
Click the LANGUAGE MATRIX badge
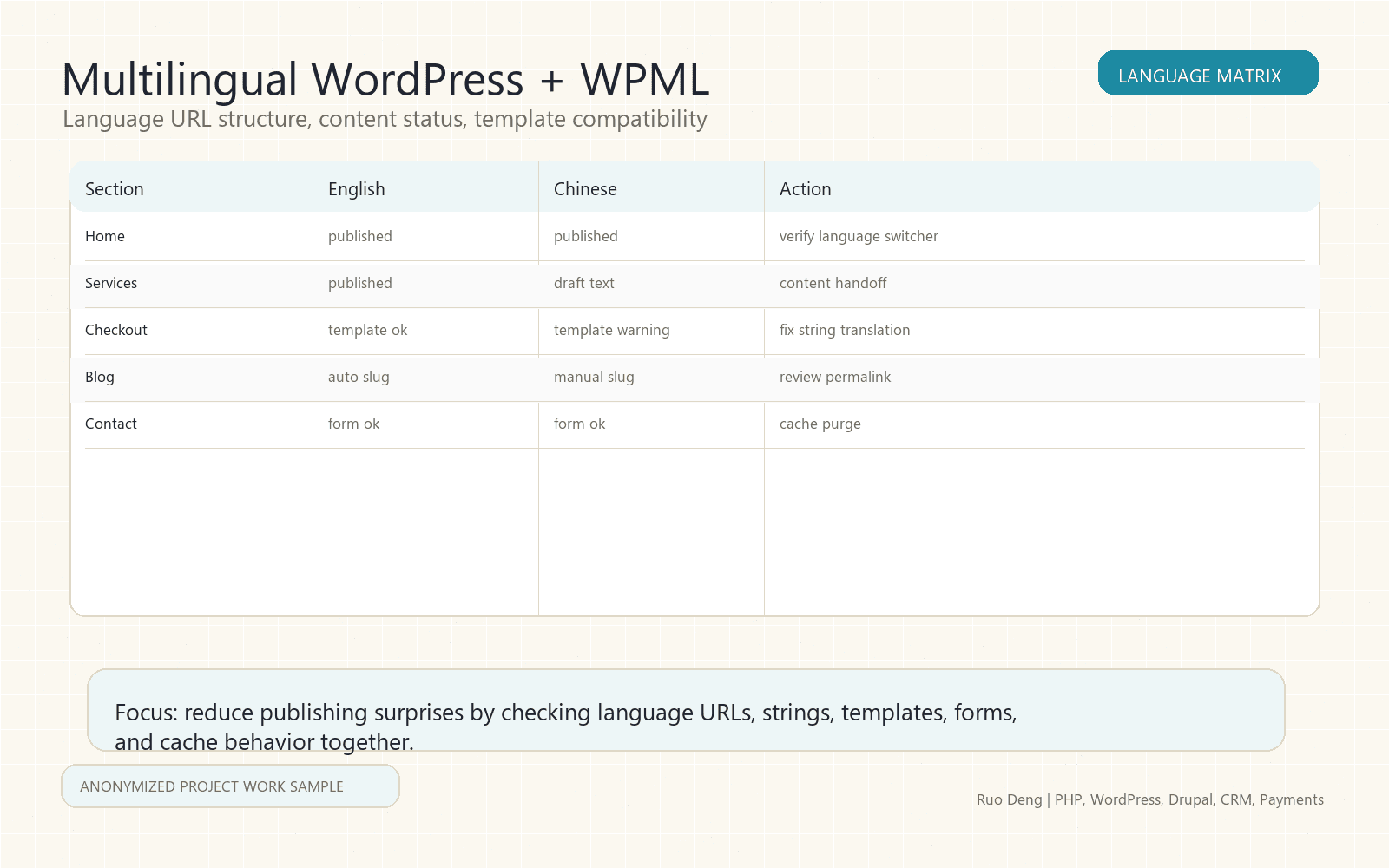pos(1208,73)
